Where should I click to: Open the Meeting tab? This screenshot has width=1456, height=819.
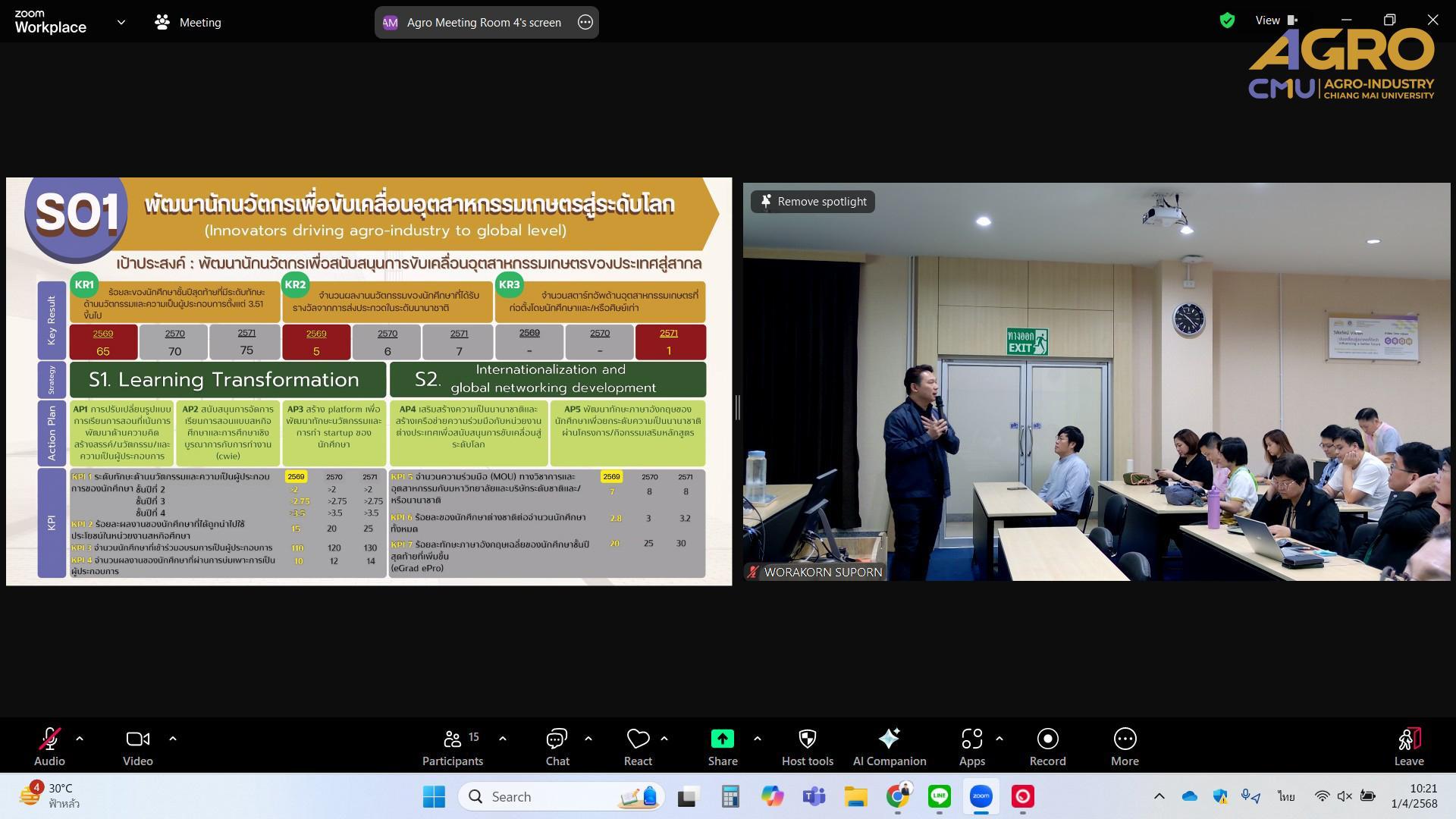pos(188,22)
